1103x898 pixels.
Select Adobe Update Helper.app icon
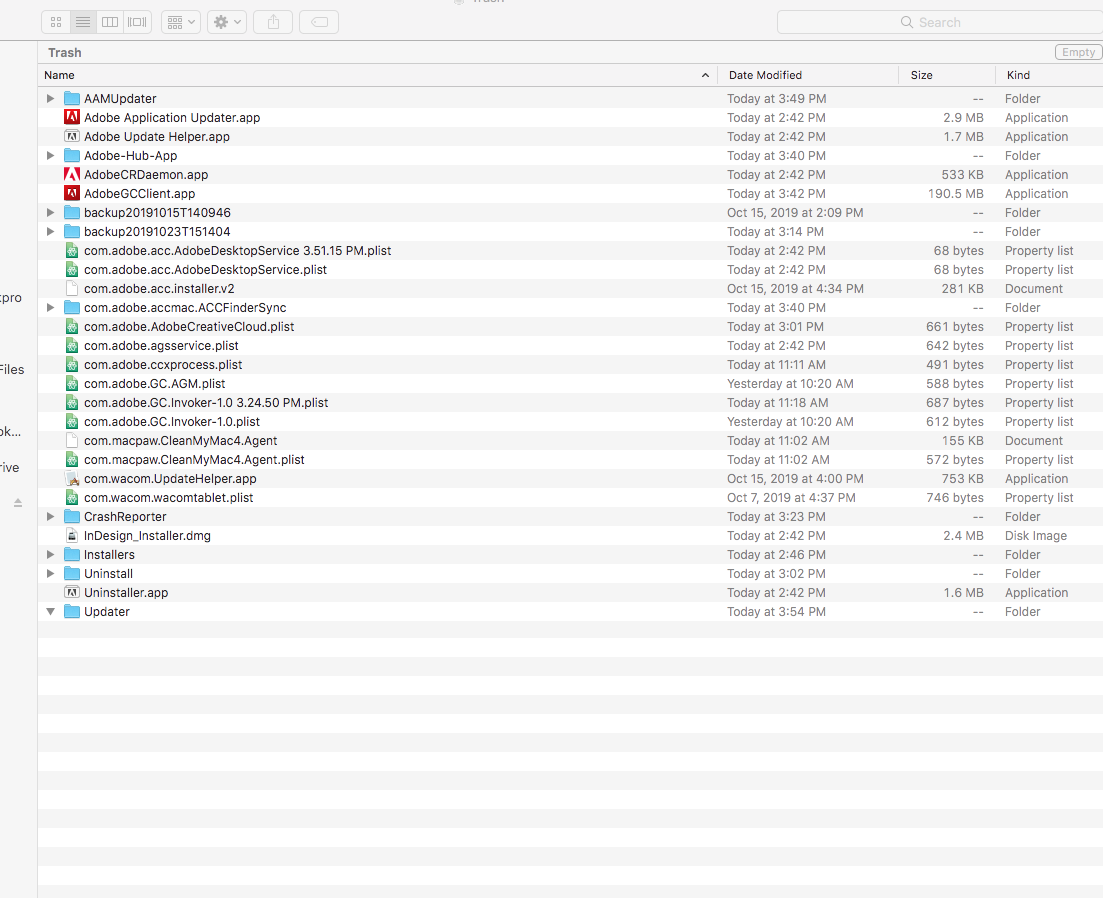tap(72, 136)
